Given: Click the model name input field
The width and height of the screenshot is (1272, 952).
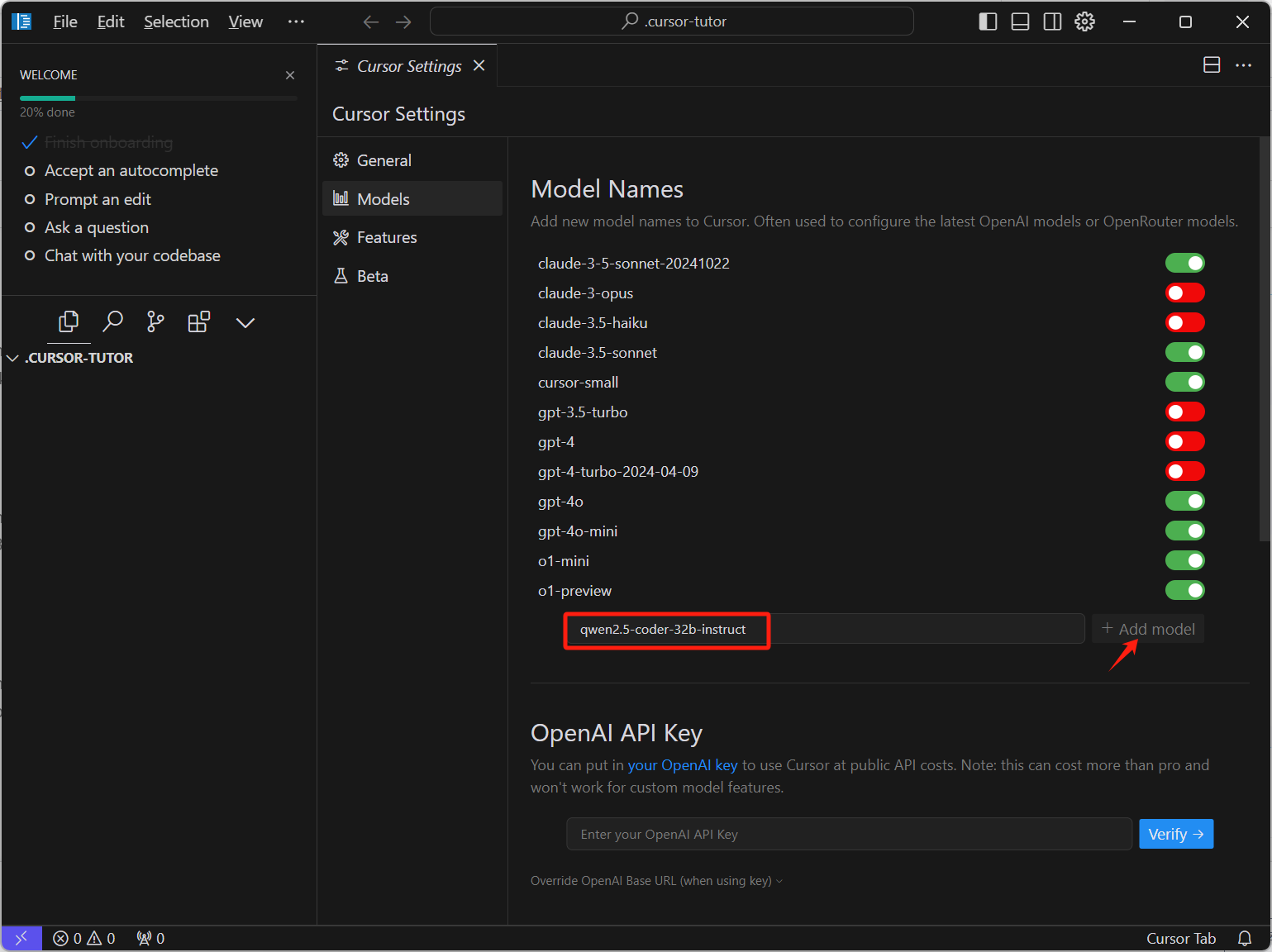Looking at the screenshot, I should coord(825,629).
